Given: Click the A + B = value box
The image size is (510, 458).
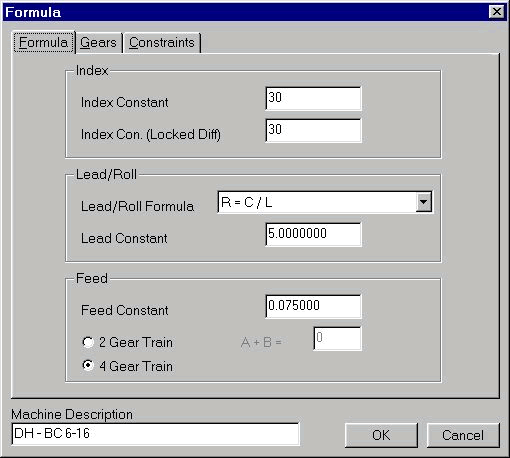Looking at the screenshot, I should (x=337, y=338).
